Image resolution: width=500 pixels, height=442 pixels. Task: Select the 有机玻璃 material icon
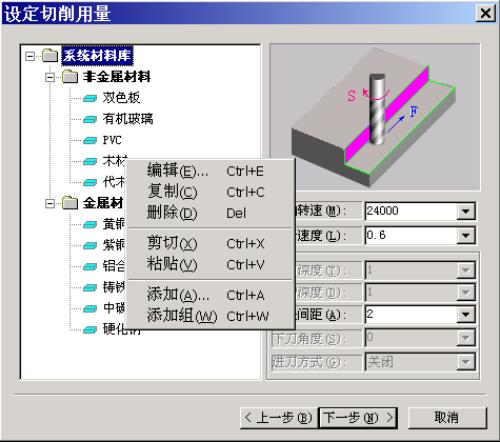90,119
